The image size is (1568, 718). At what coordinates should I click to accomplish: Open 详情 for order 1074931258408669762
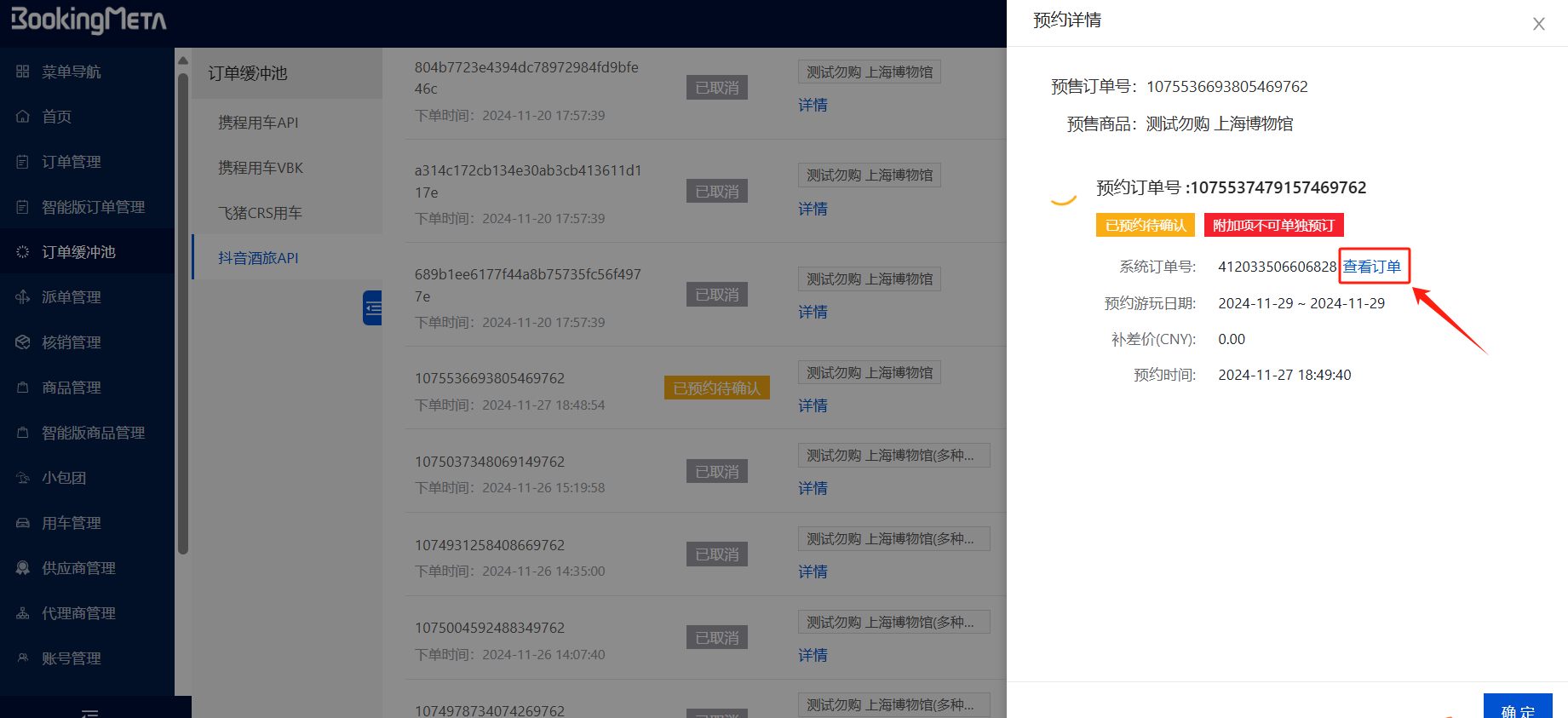tap(813, 572)
